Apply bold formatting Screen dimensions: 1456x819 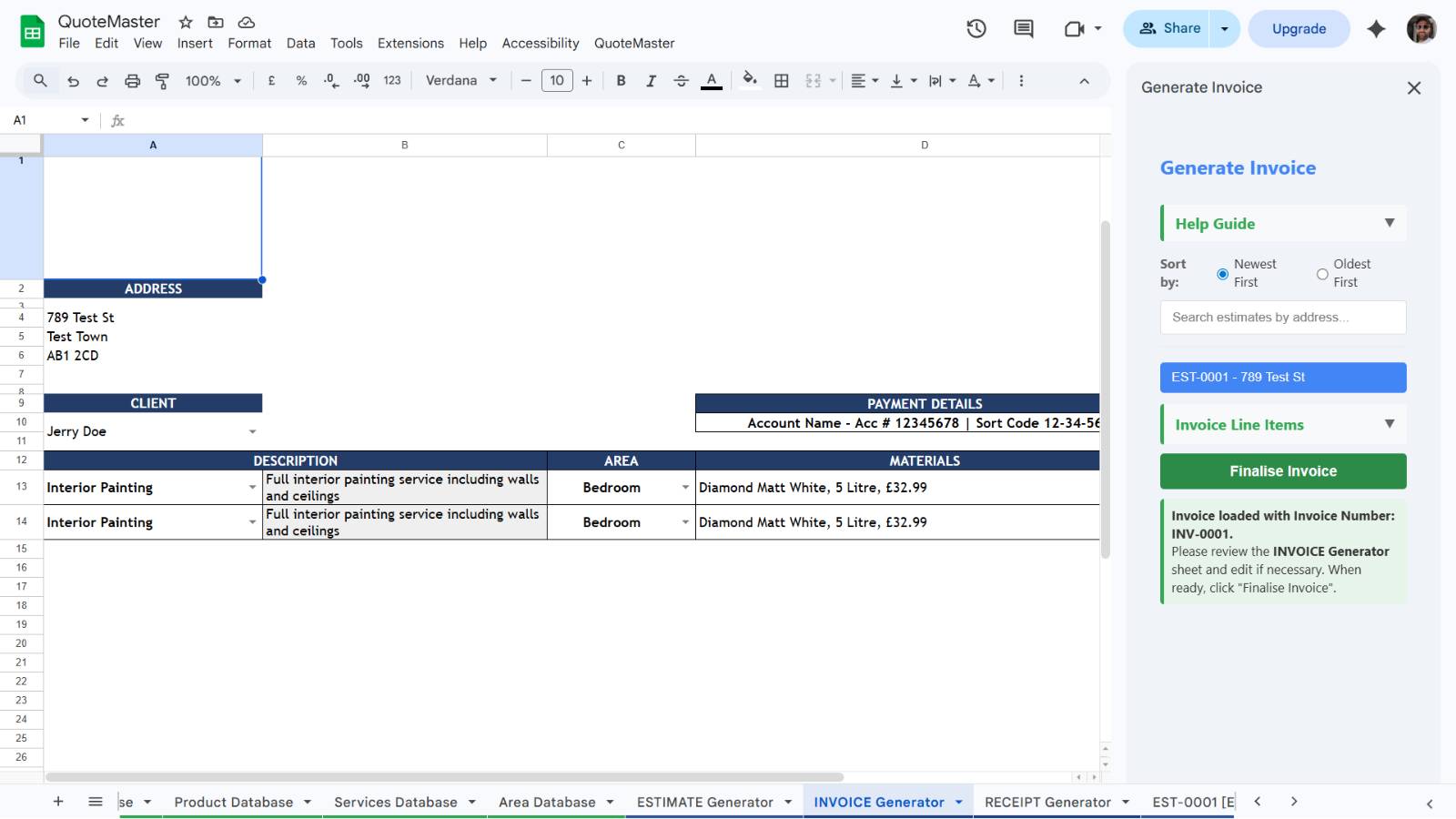click(621, 80)
